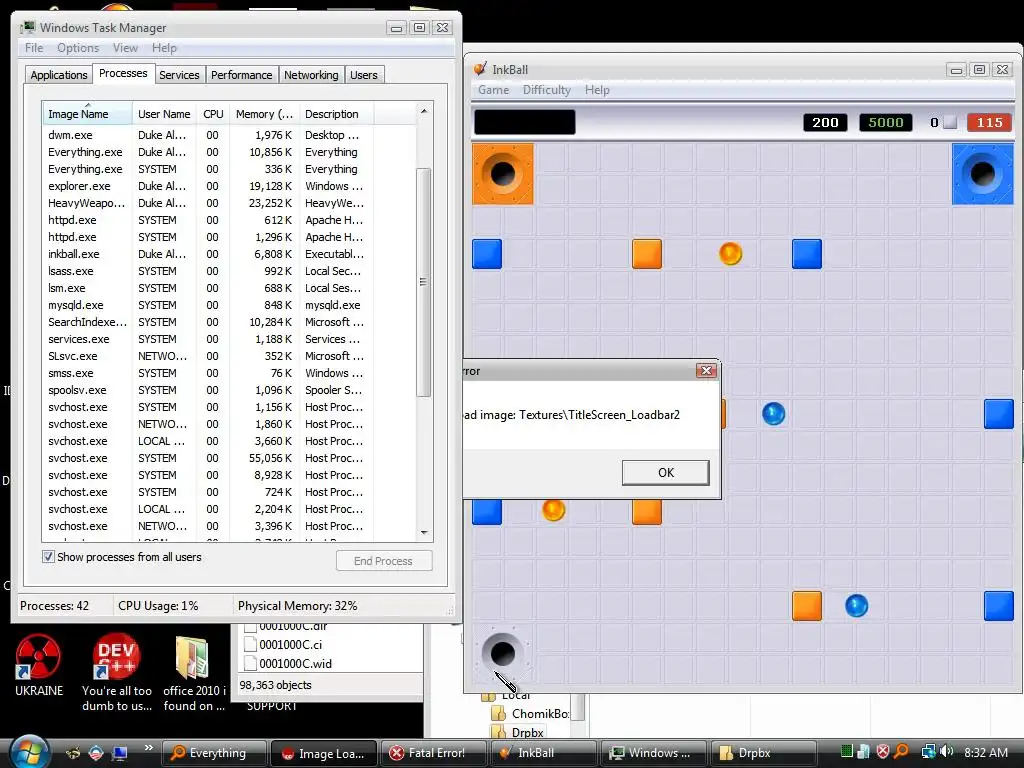Click the Windows Start orb
This screenshot has width=1024, height=768.
28,752
